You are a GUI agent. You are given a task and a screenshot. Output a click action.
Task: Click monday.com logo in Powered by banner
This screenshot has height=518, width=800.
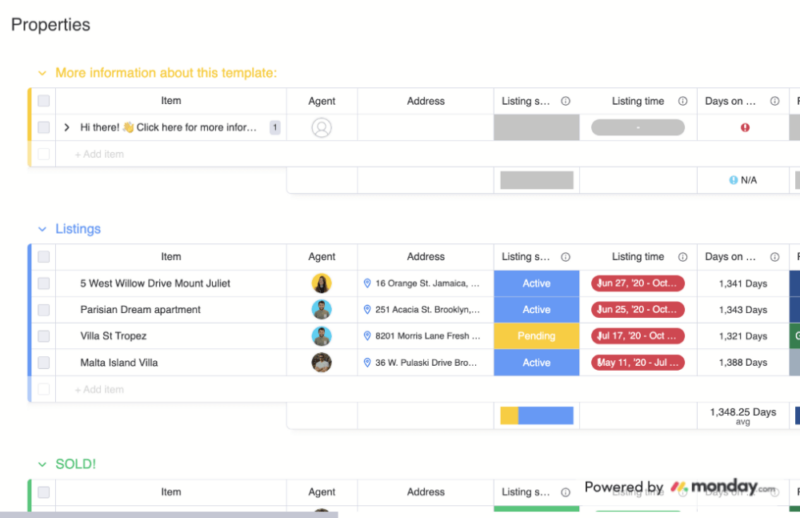723,486
